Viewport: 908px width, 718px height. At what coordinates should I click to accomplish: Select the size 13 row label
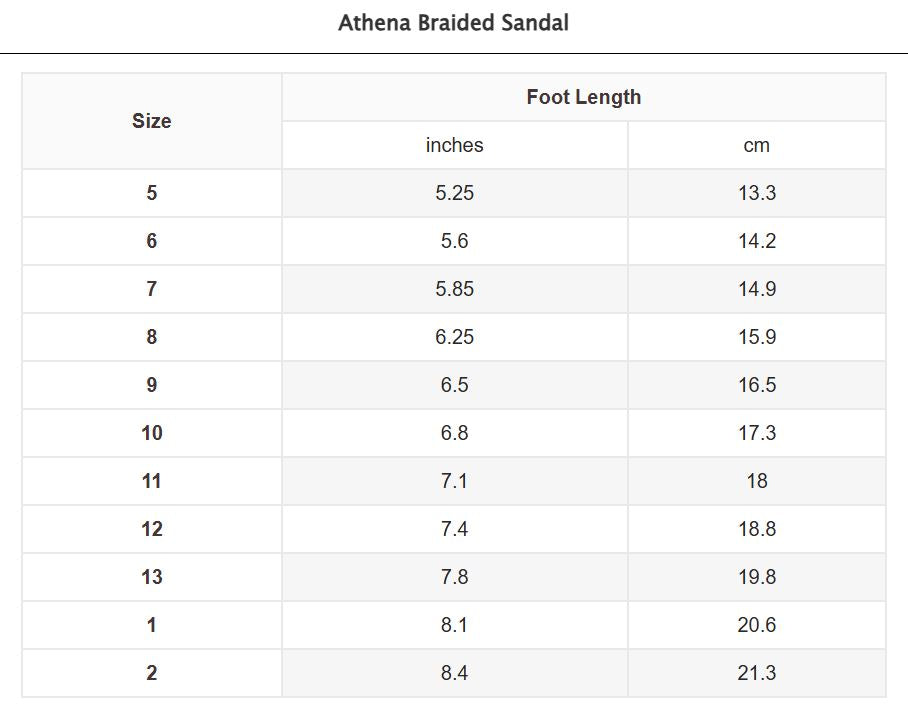click(x=152, y=577)
